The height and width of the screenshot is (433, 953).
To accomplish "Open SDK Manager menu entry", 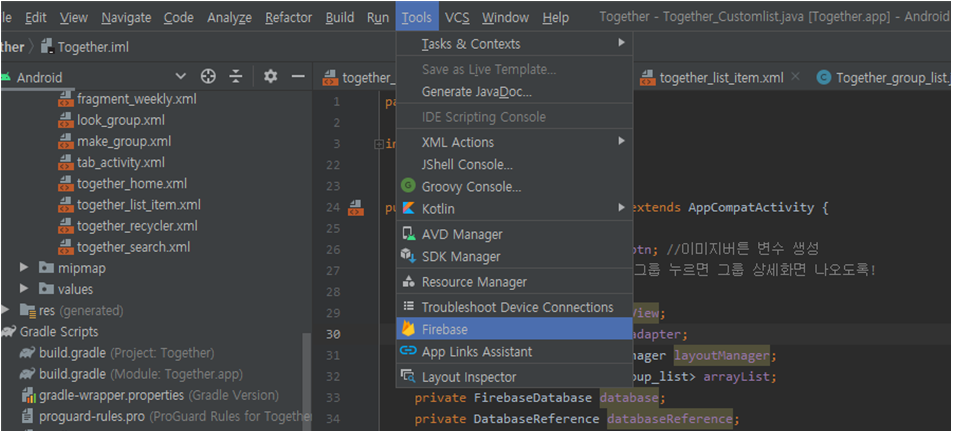I will tap(514, 257).
